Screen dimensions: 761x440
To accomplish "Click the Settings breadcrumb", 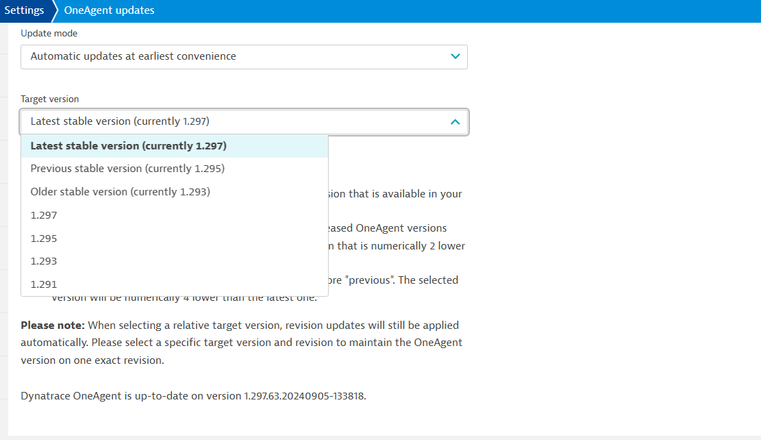I will click(24, 10).
